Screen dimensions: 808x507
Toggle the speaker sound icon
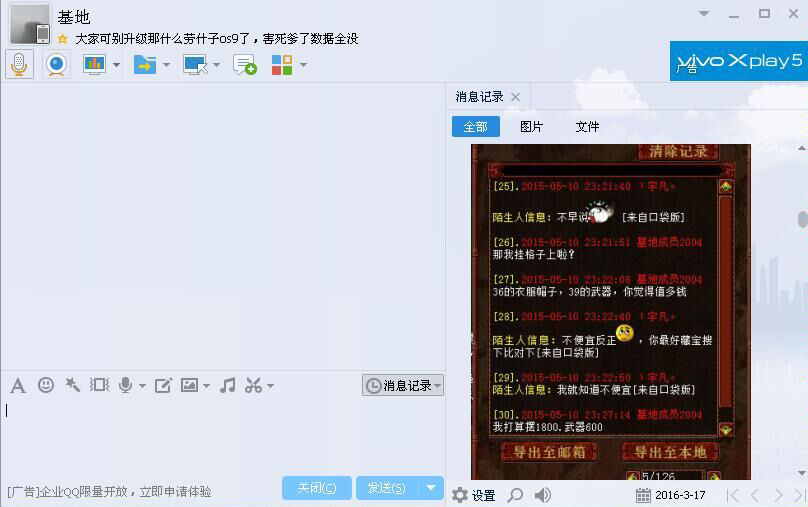tap(543, 495)
